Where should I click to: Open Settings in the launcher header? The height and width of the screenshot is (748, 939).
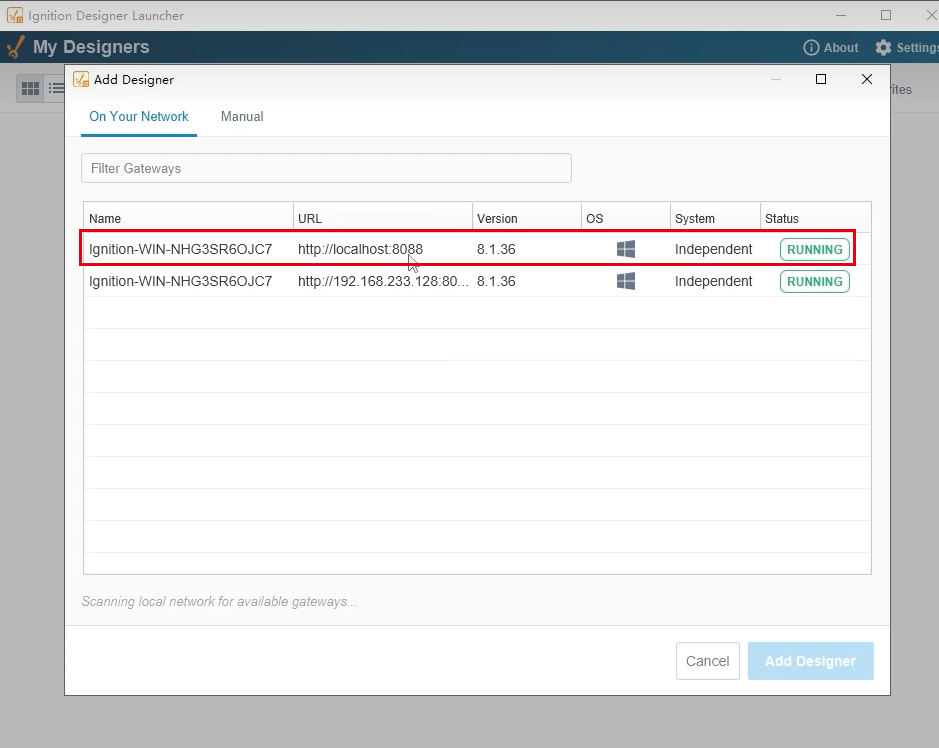907,47
